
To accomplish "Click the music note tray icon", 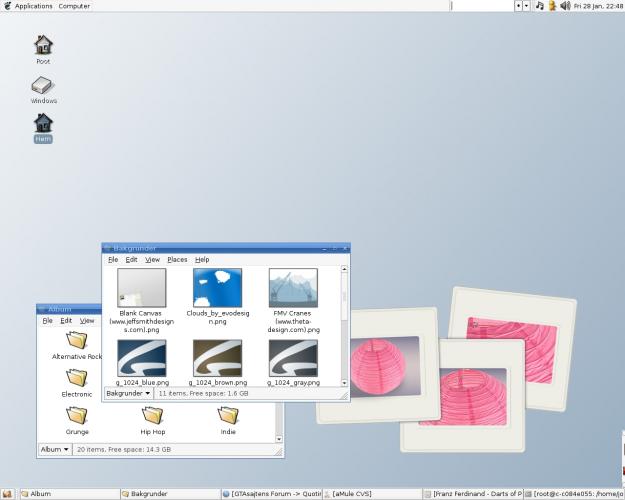I will pos(540,6).
